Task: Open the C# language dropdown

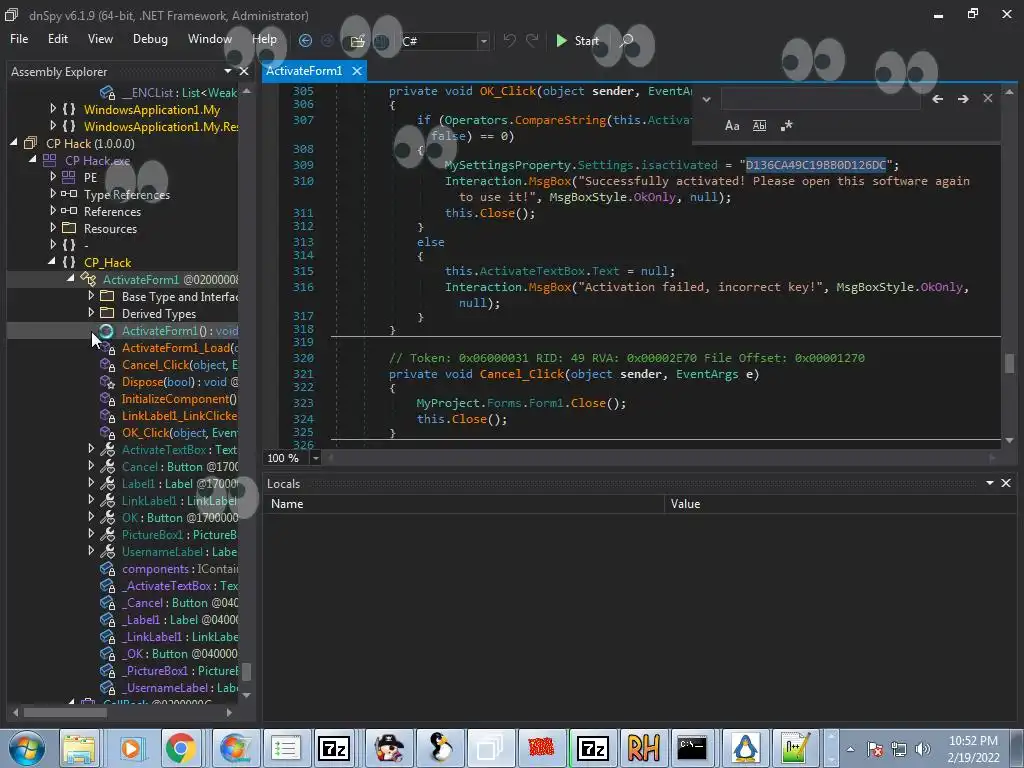Action: pyautogui.click(x=483, y=41)
